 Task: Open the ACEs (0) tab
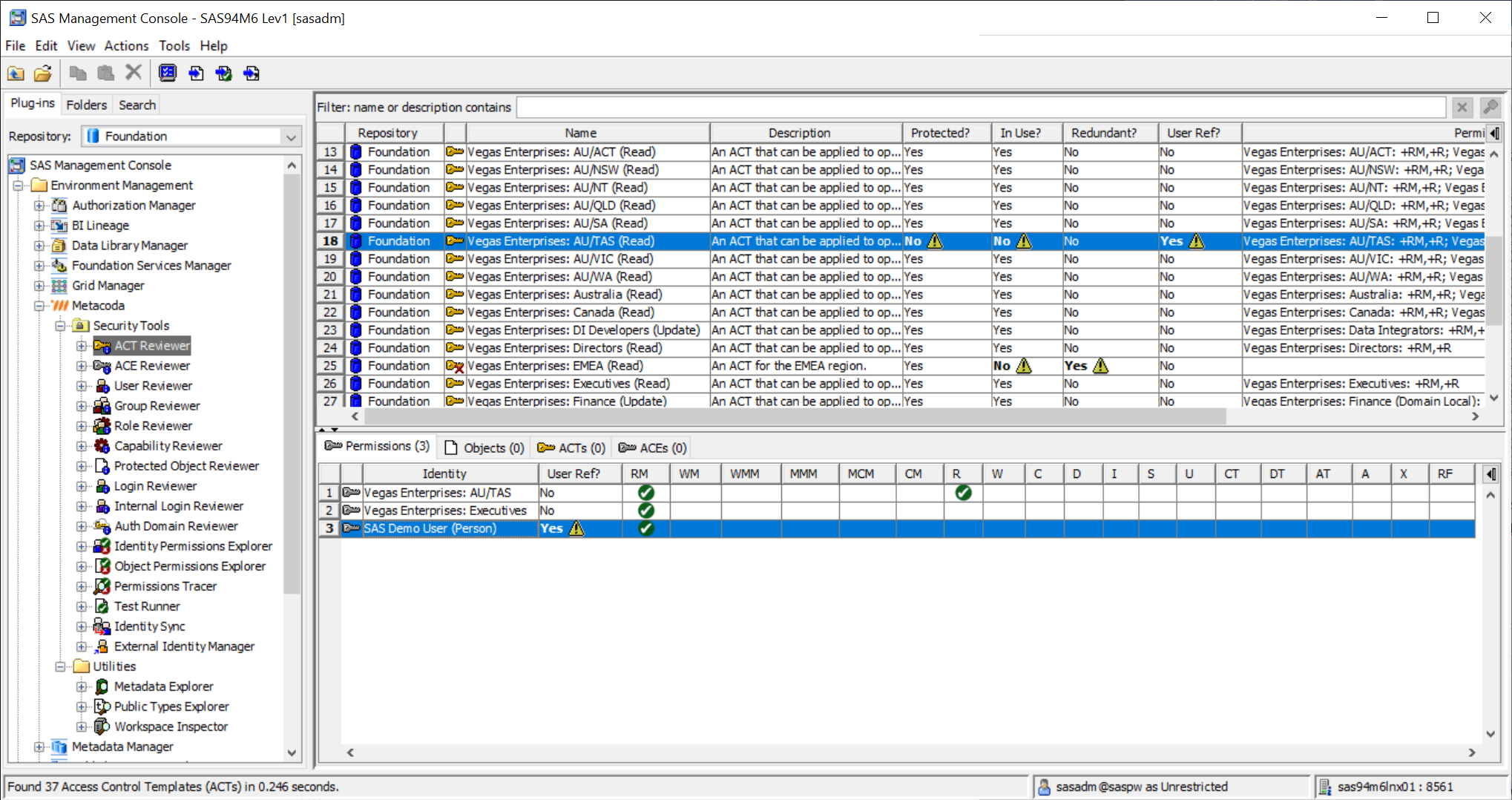pos(652,447)
